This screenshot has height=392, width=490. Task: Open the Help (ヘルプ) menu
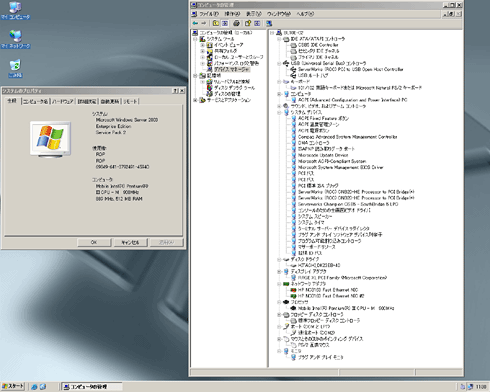click(x=305, y=14)
